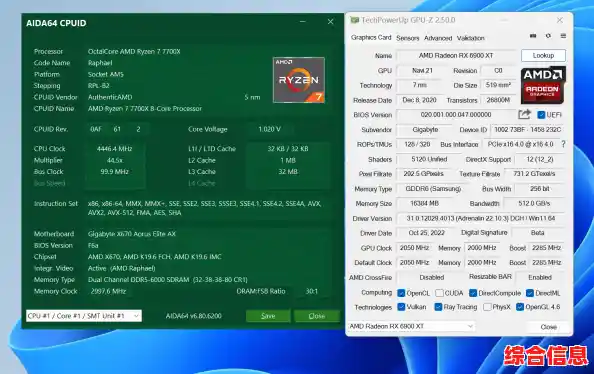This screenshot has height=374, width=594.
Task: Click the GPU-Z refresh icon
Action: click(548, 36)
